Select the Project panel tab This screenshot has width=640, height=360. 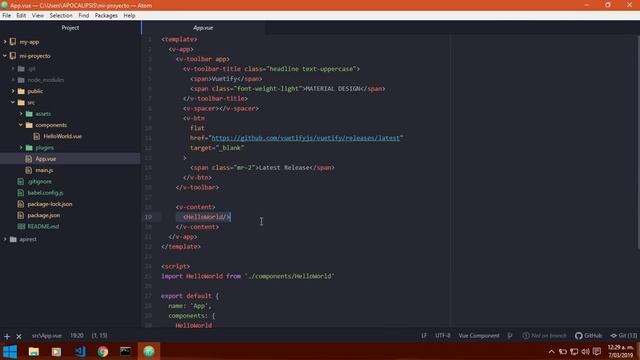70,28
